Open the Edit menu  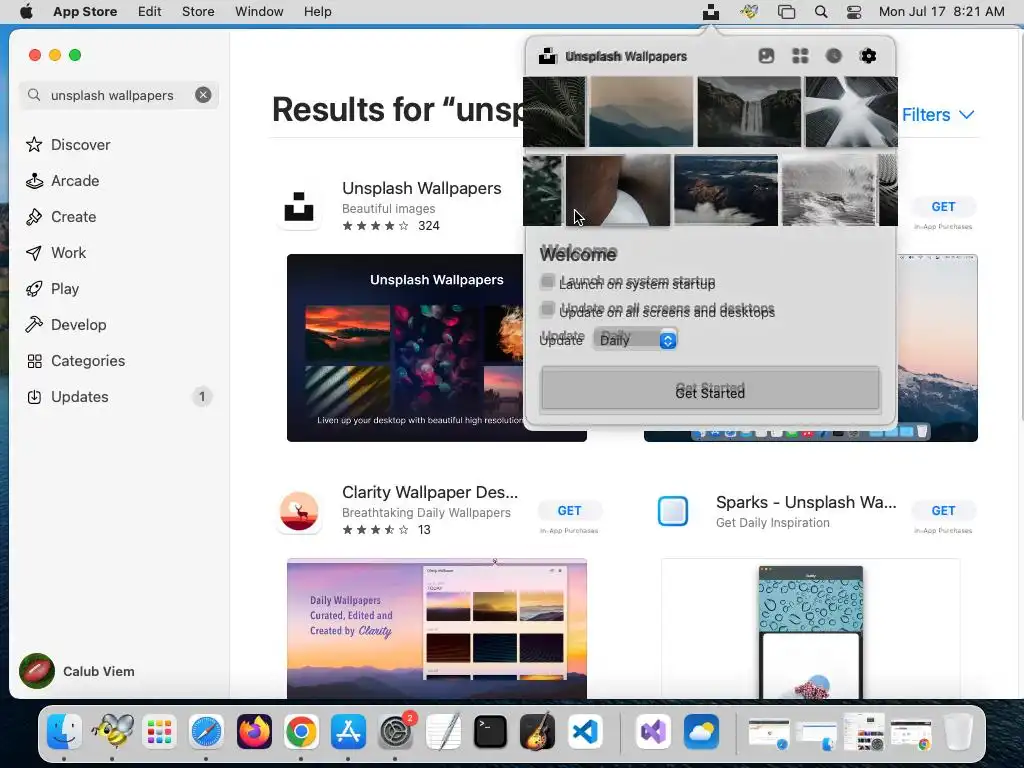coord(150,12)
